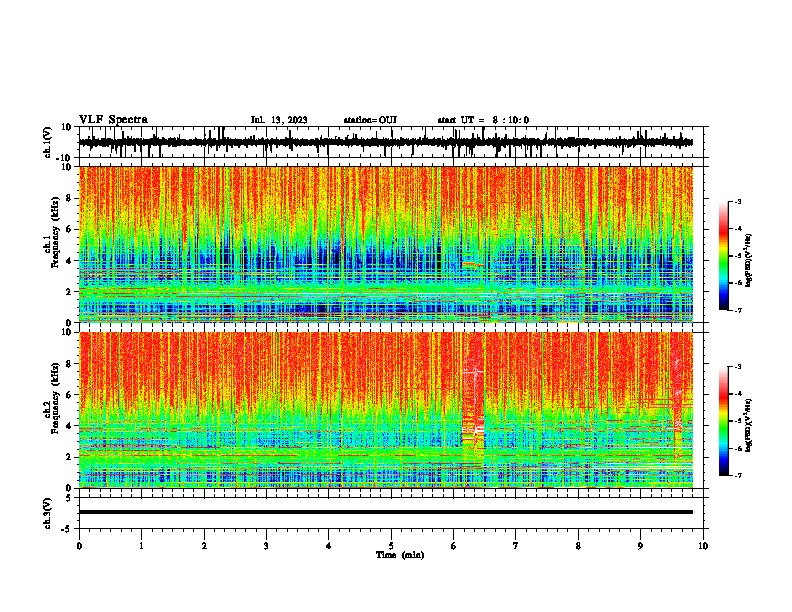Click time axis tick label "0"

coord(79,546)
